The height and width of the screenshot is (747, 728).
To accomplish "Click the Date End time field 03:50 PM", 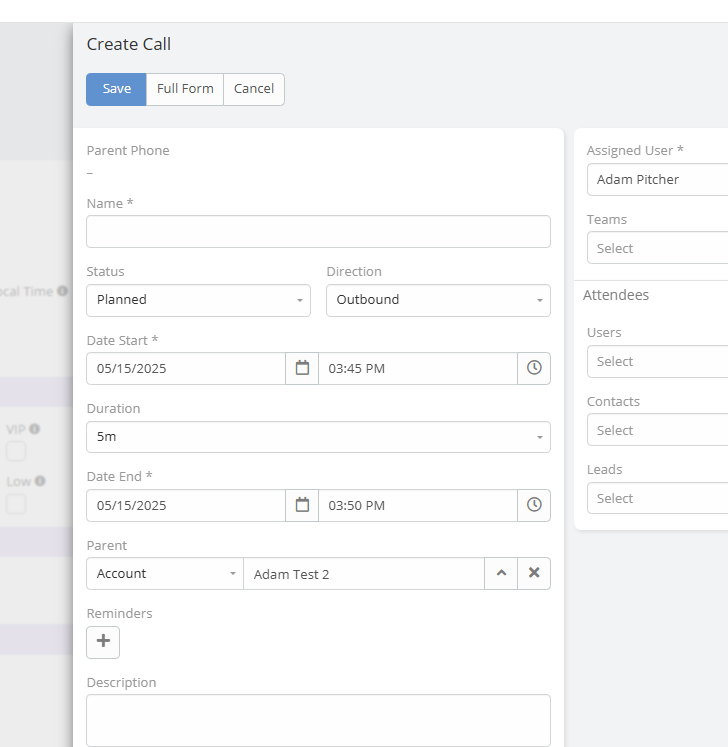I will (418, 505).
